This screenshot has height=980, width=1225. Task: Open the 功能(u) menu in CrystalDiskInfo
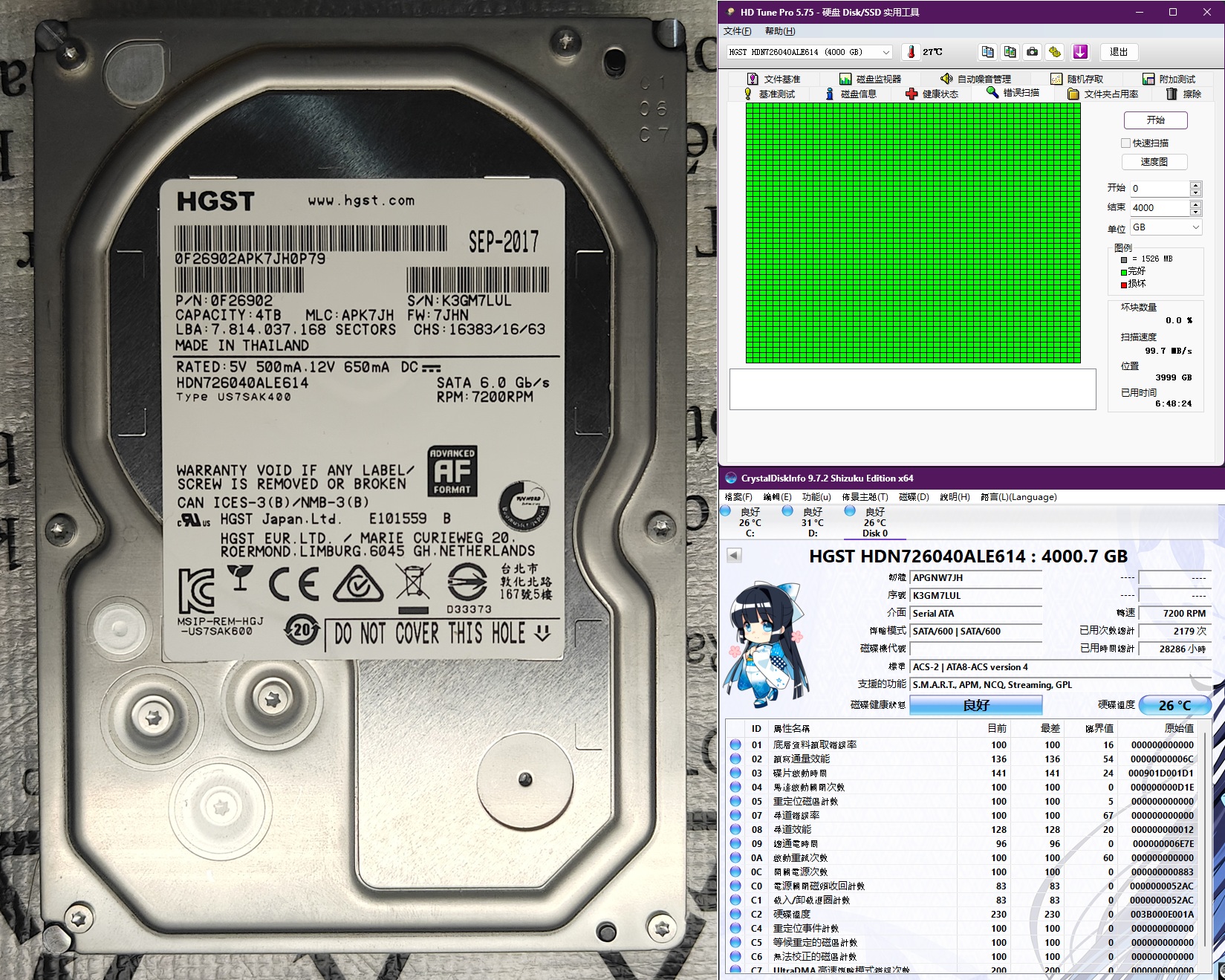click(816, 497)
